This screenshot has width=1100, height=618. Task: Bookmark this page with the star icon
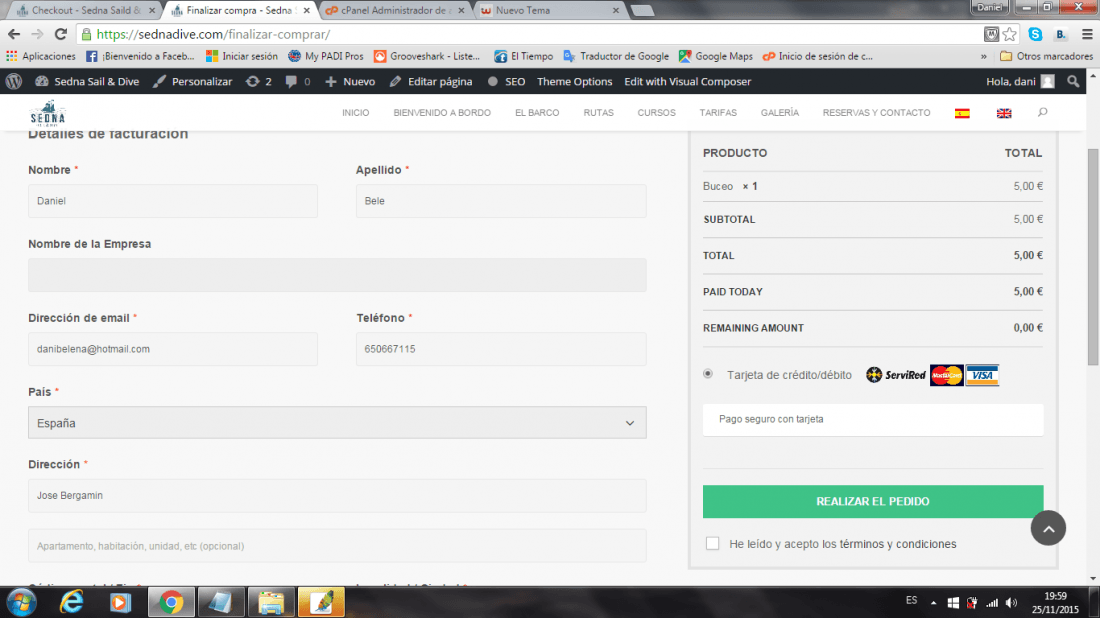click(x=1010, y=34)
